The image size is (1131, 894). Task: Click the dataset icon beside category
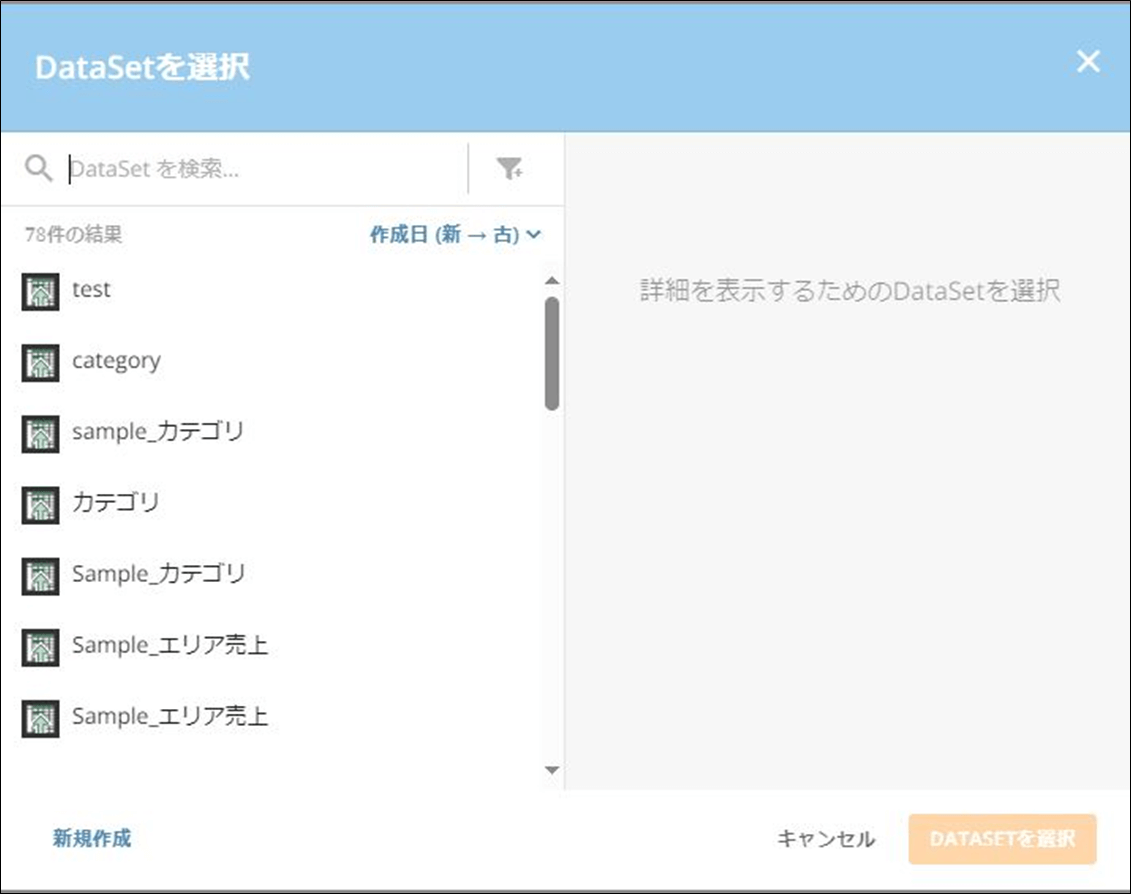[x=40, y=362]
